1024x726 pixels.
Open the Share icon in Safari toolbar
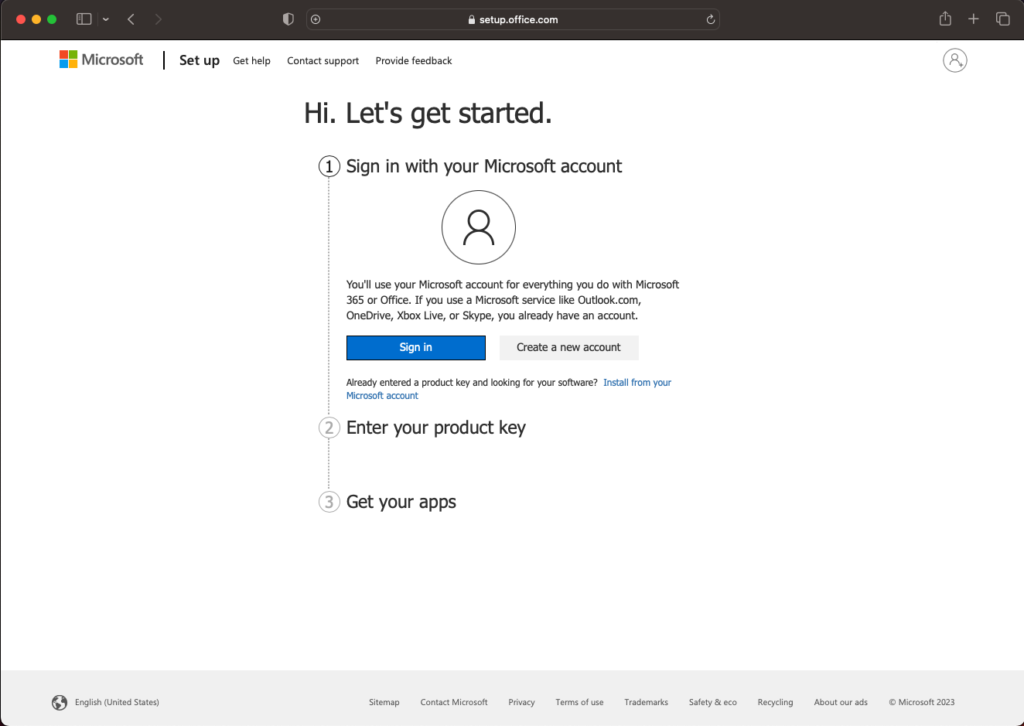[x=945, y=18]
